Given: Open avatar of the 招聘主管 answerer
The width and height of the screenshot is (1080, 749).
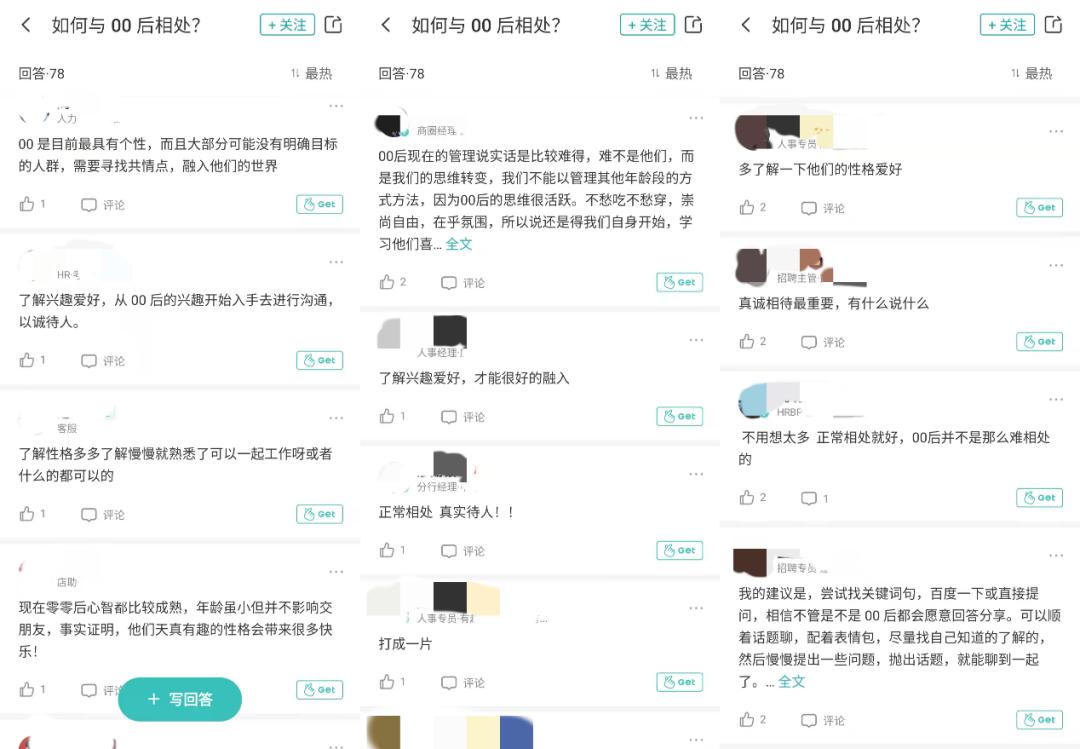Looking at the screenshot, I should (752, 266).
